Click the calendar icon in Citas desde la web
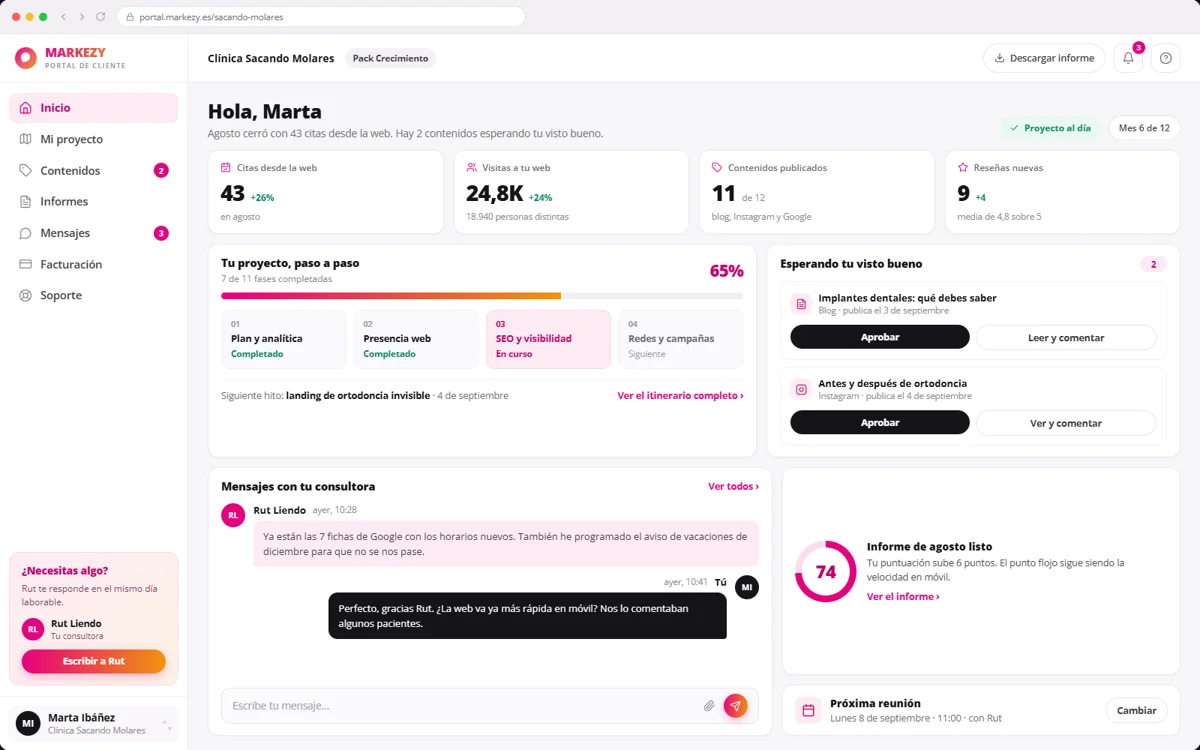 click(226, 168)
